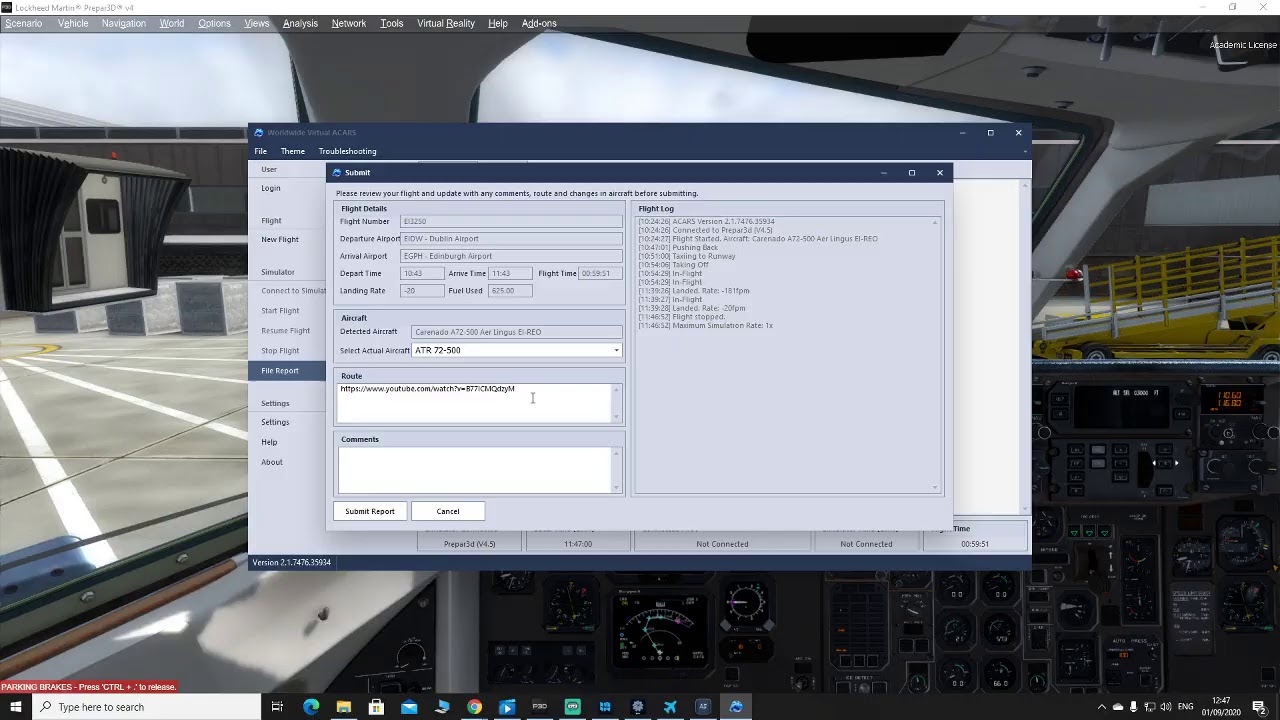The height and width of the screenshot is (720, 1280).
Task: Click the Worldwide Virtual ACARS window icon
Action: 259,133
